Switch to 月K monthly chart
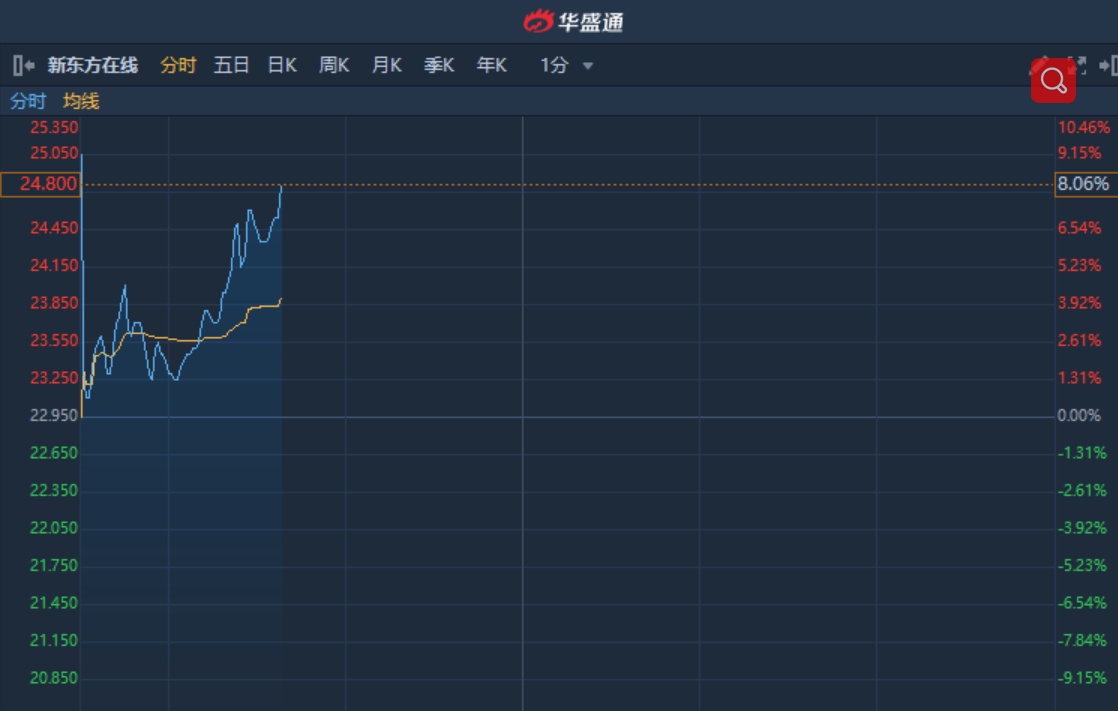 [x=386, y=66]
